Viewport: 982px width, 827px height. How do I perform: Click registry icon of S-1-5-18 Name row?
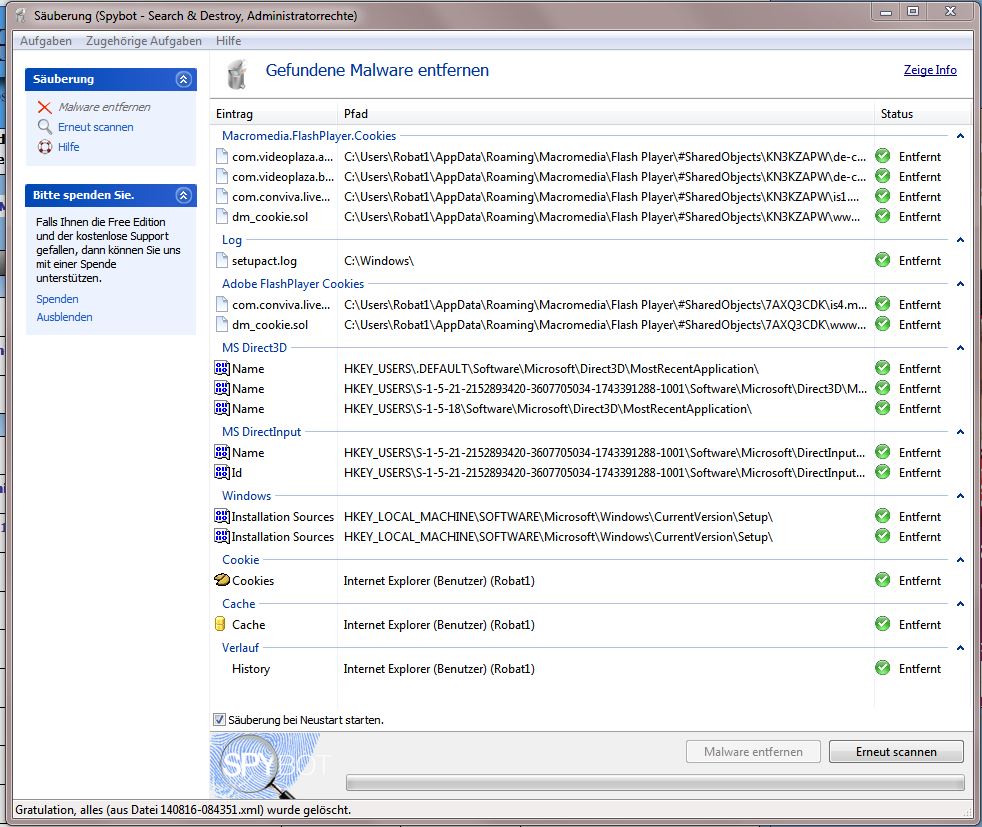tap(222, 409)
